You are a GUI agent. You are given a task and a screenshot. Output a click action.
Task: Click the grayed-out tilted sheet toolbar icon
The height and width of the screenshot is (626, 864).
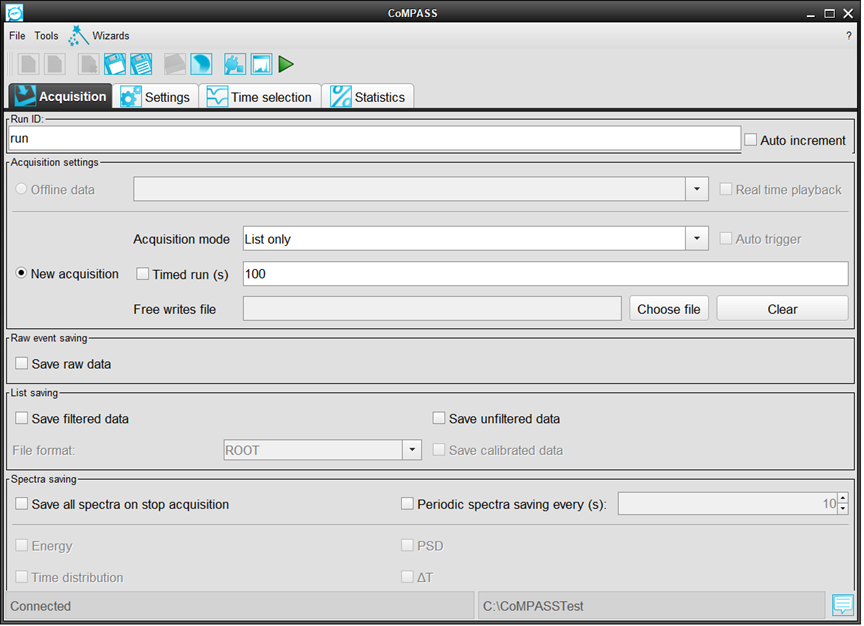pyautogui.click(x=175, y=64)
